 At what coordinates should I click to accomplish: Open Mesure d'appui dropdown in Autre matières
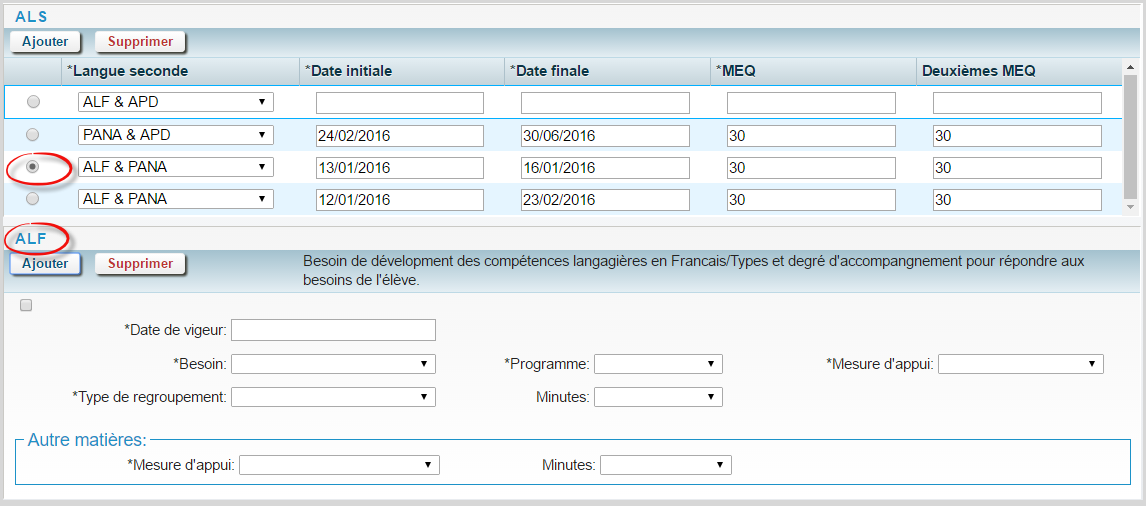339,465
